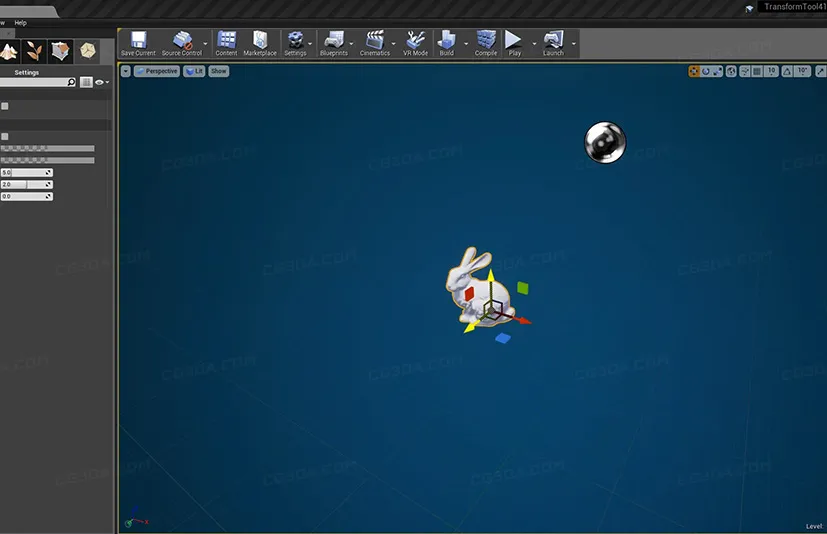Select the Geometry Editing mode icon

(x=60, y=51)
